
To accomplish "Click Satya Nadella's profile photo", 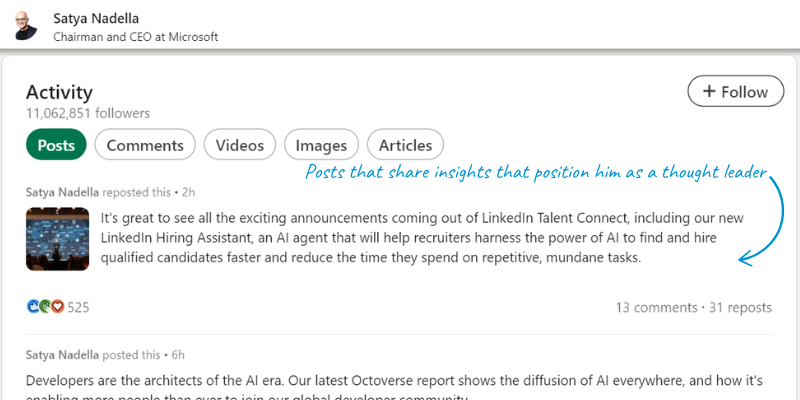I will pyautogui.click(x=26, y=24).
